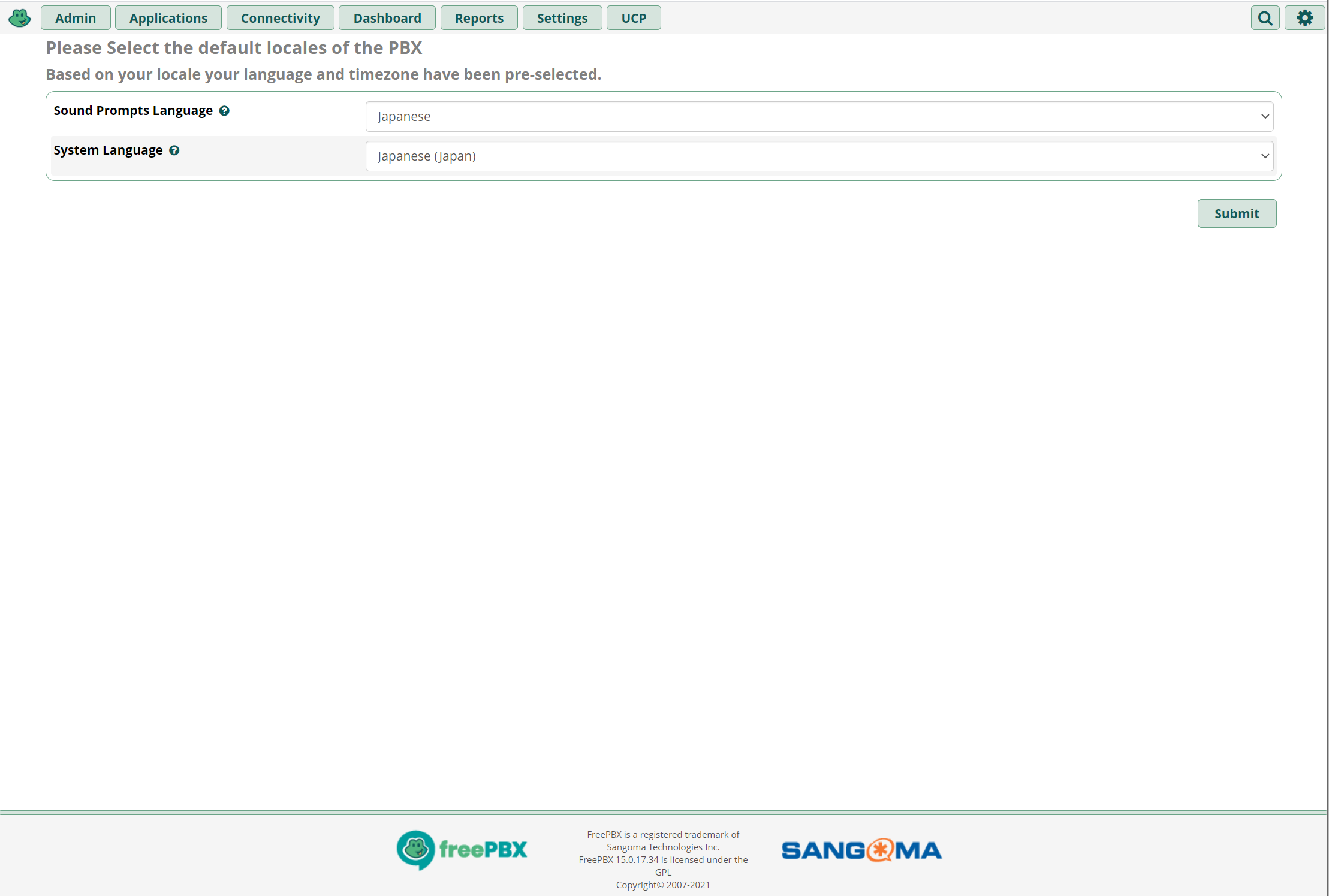Open the Settings menu
Screen dimensions: 1329x896
(562, 18)
